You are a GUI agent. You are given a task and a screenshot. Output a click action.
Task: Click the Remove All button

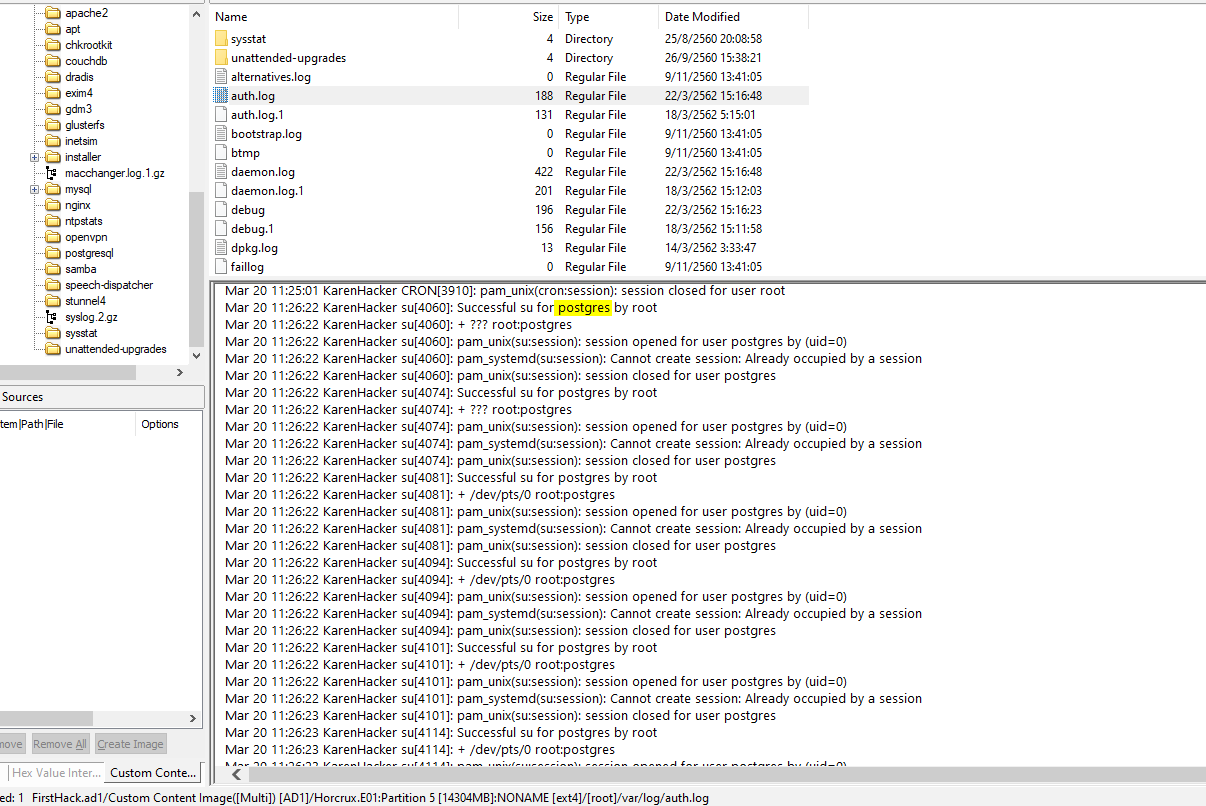[x=60, y=744]
